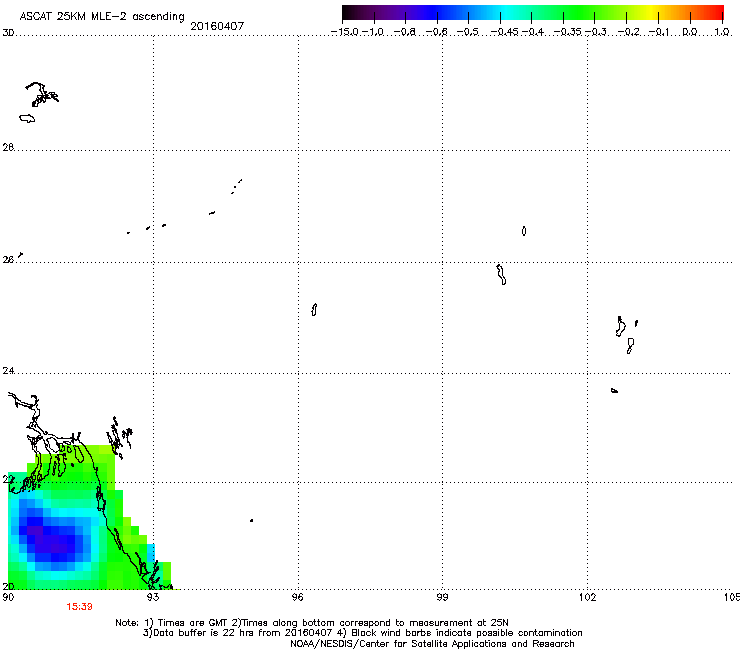Click the 93 longitude axis label
Viewport: 740px width, 650px height.
click(x=152, y=597)
